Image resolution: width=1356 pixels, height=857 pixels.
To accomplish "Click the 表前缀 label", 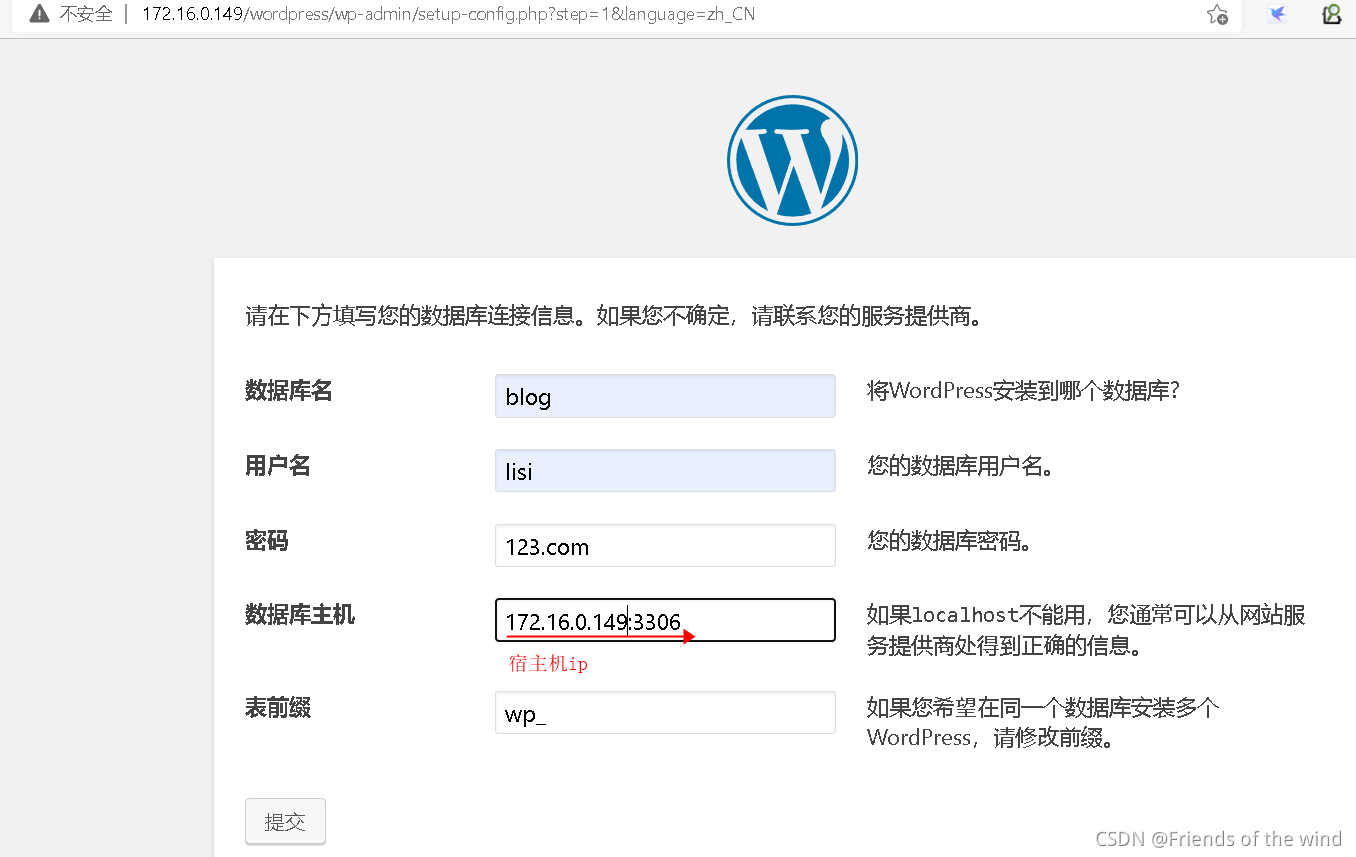I will [278, 708].
